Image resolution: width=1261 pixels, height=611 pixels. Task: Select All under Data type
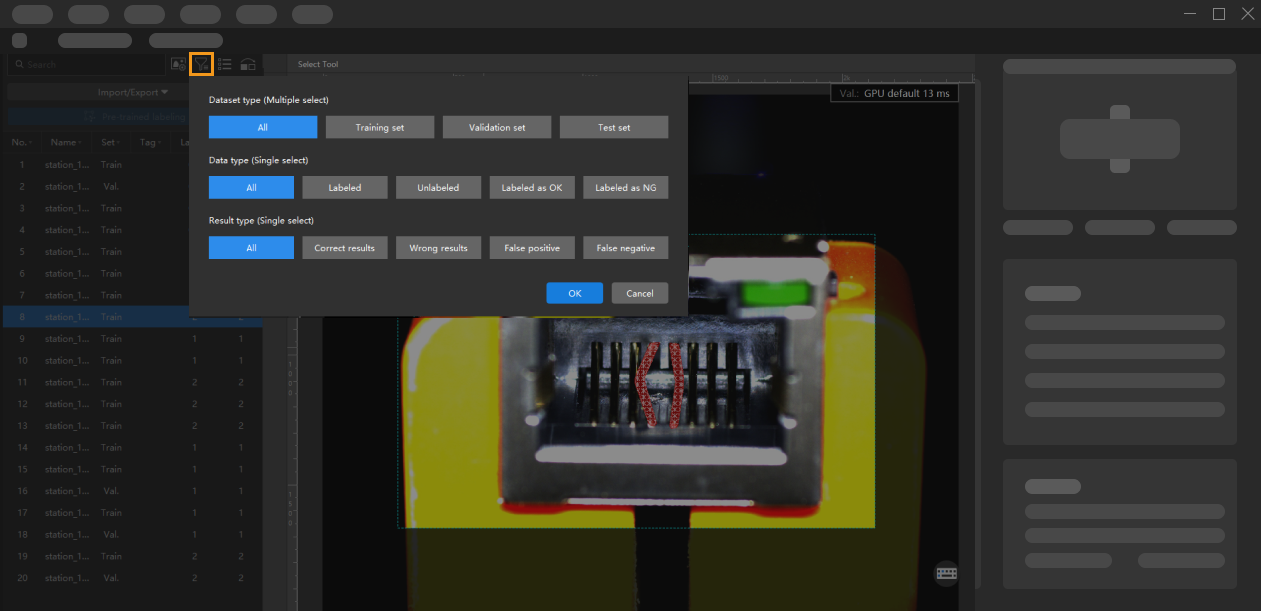(x=251, y=187)
